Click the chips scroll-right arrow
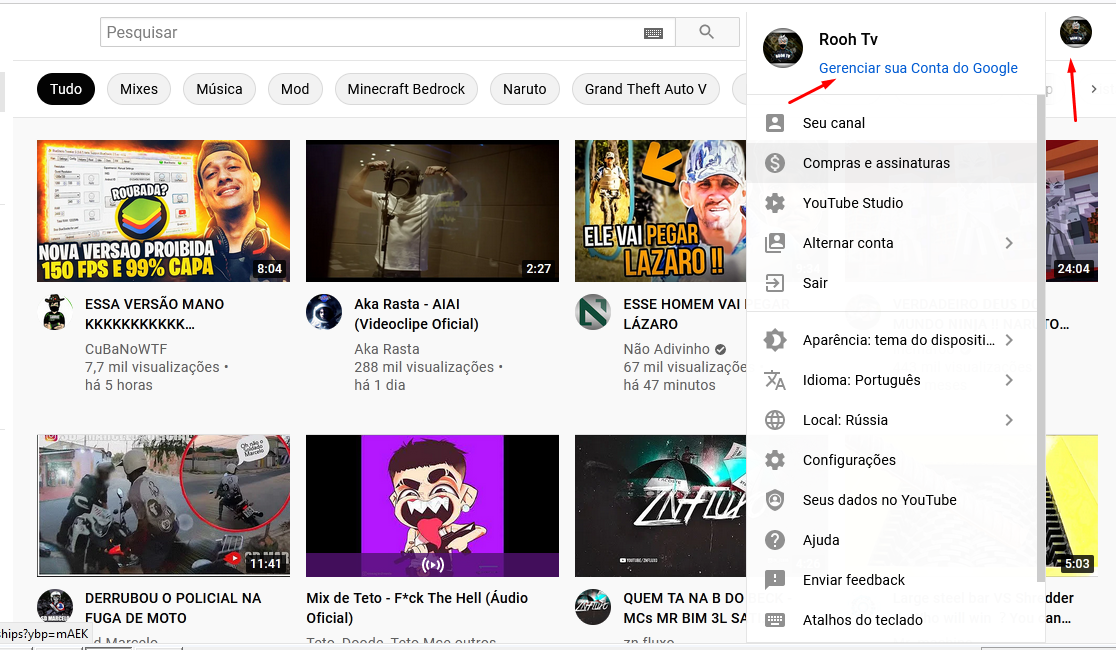This screenshot has width=1116, height=650. (x=1094, y=89)
